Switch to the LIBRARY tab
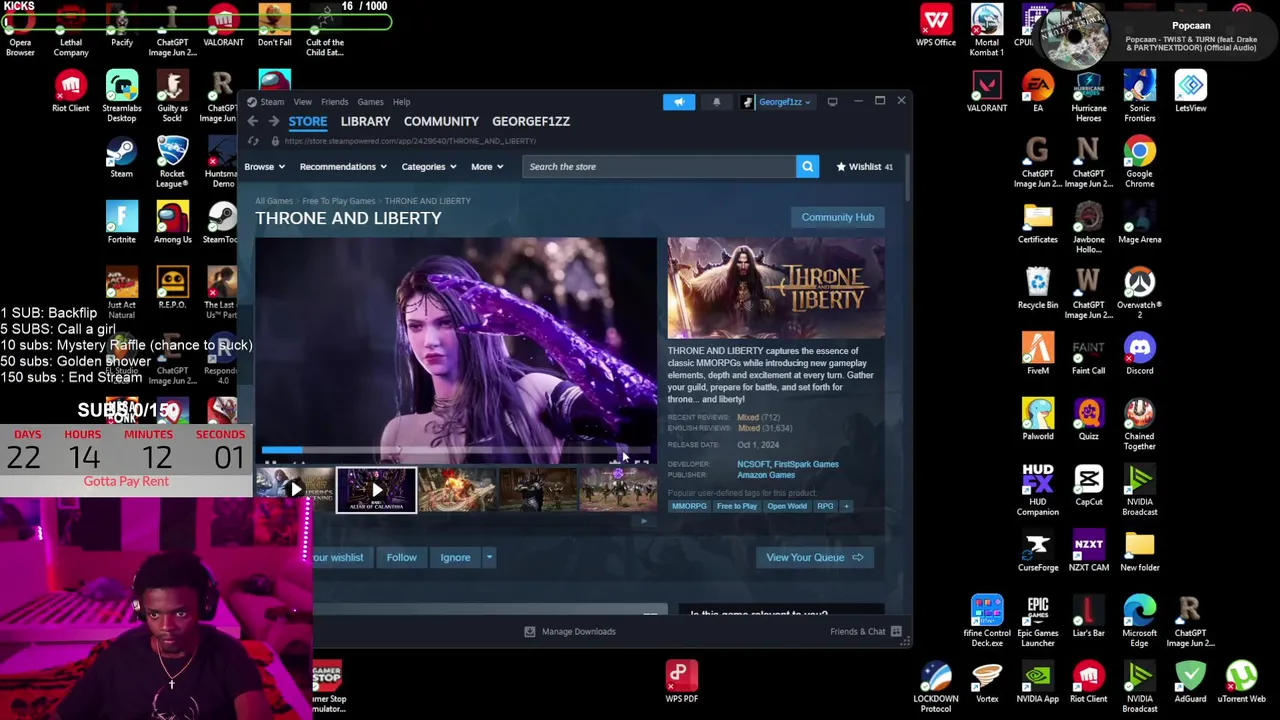This screenshot has width=1280, height=720. tap(365, 121)
